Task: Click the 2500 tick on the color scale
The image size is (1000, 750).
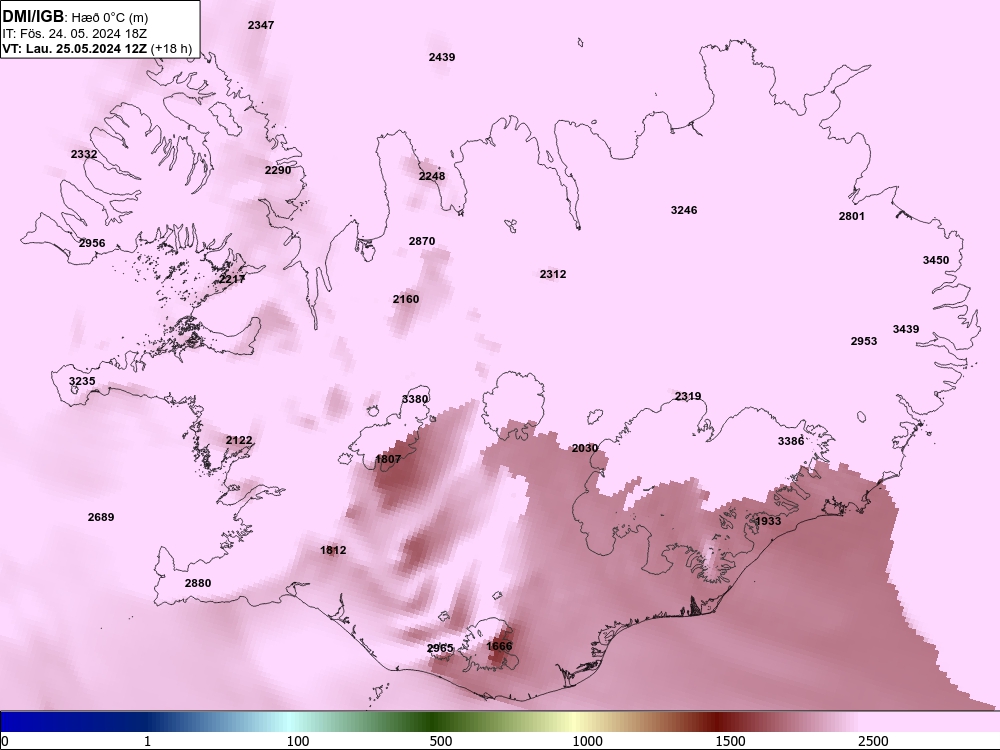Action: coord(873,741)
